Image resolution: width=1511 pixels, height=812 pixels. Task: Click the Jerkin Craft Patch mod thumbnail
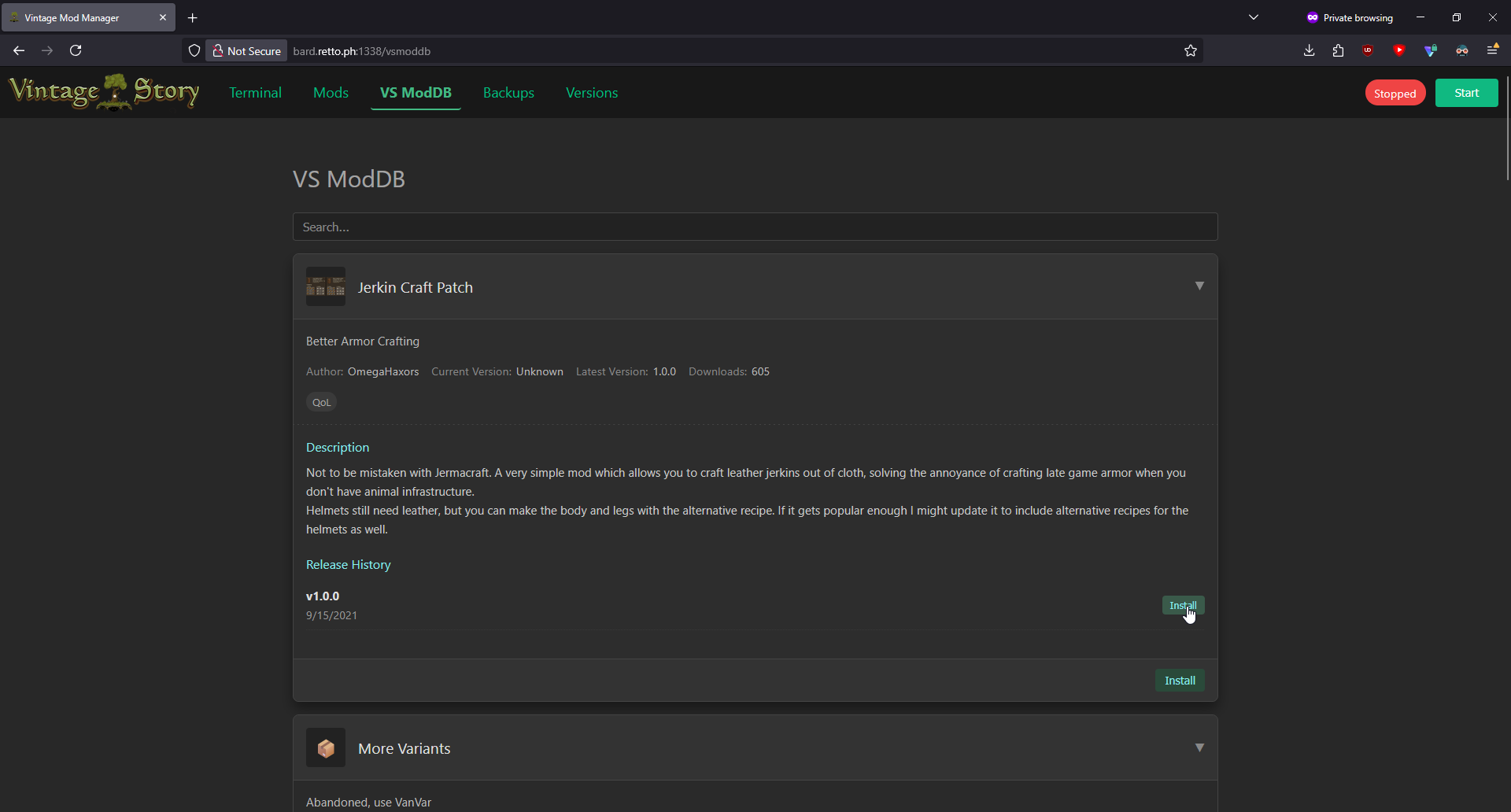click(x=325, y=286)
